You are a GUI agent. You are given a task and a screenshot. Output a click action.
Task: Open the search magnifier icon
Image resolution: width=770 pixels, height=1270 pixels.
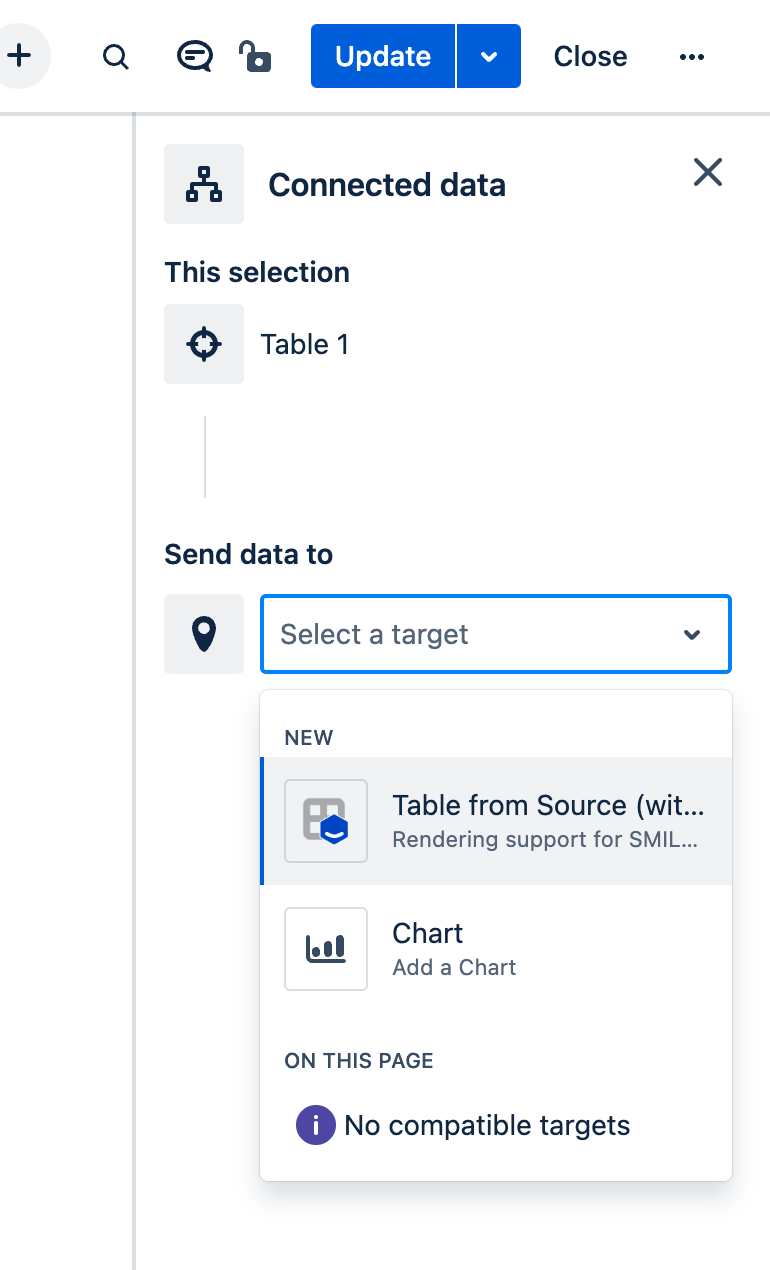pos(116,57)
